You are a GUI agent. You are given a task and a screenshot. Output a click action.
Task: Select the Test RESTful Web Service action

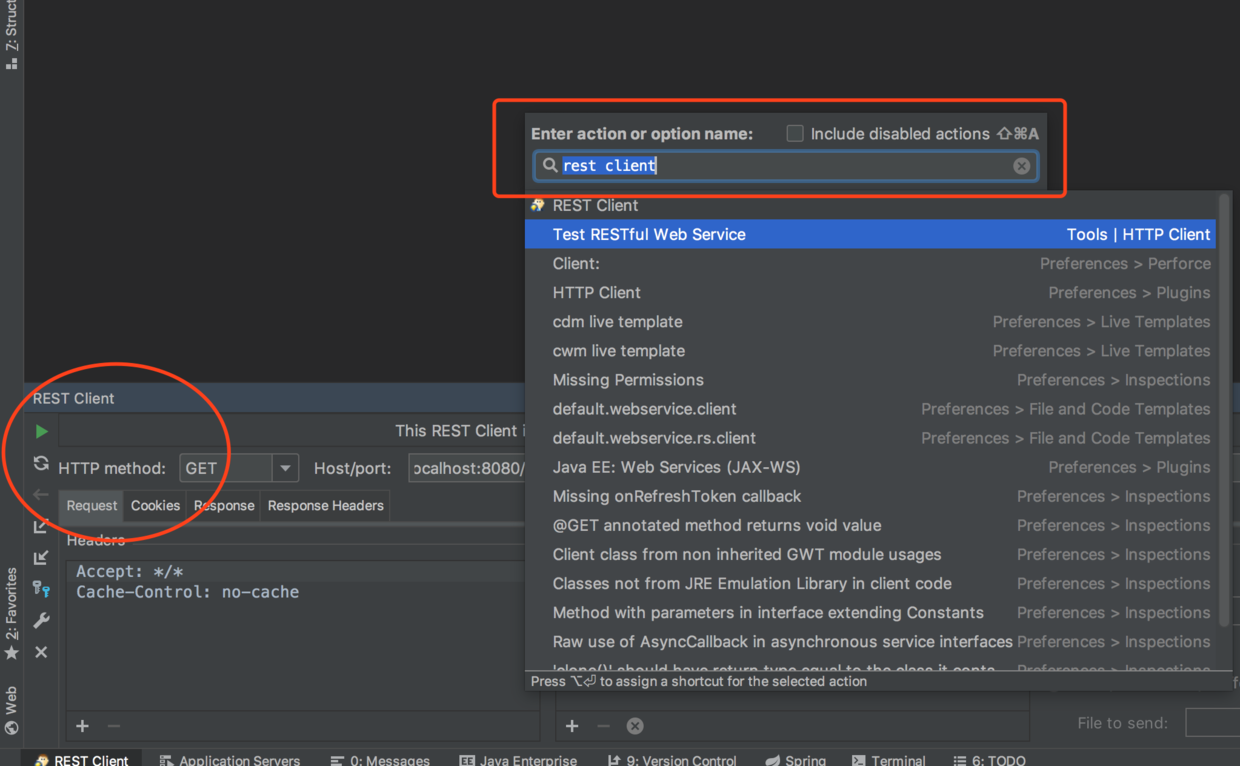click(870, 234)
